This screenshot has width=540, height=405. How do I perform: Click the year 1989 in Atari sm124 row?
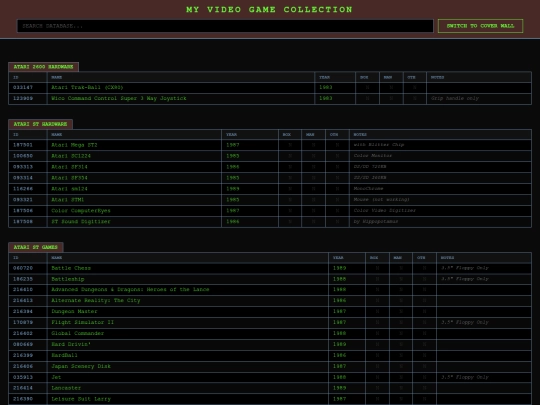(x=232, y=189)
